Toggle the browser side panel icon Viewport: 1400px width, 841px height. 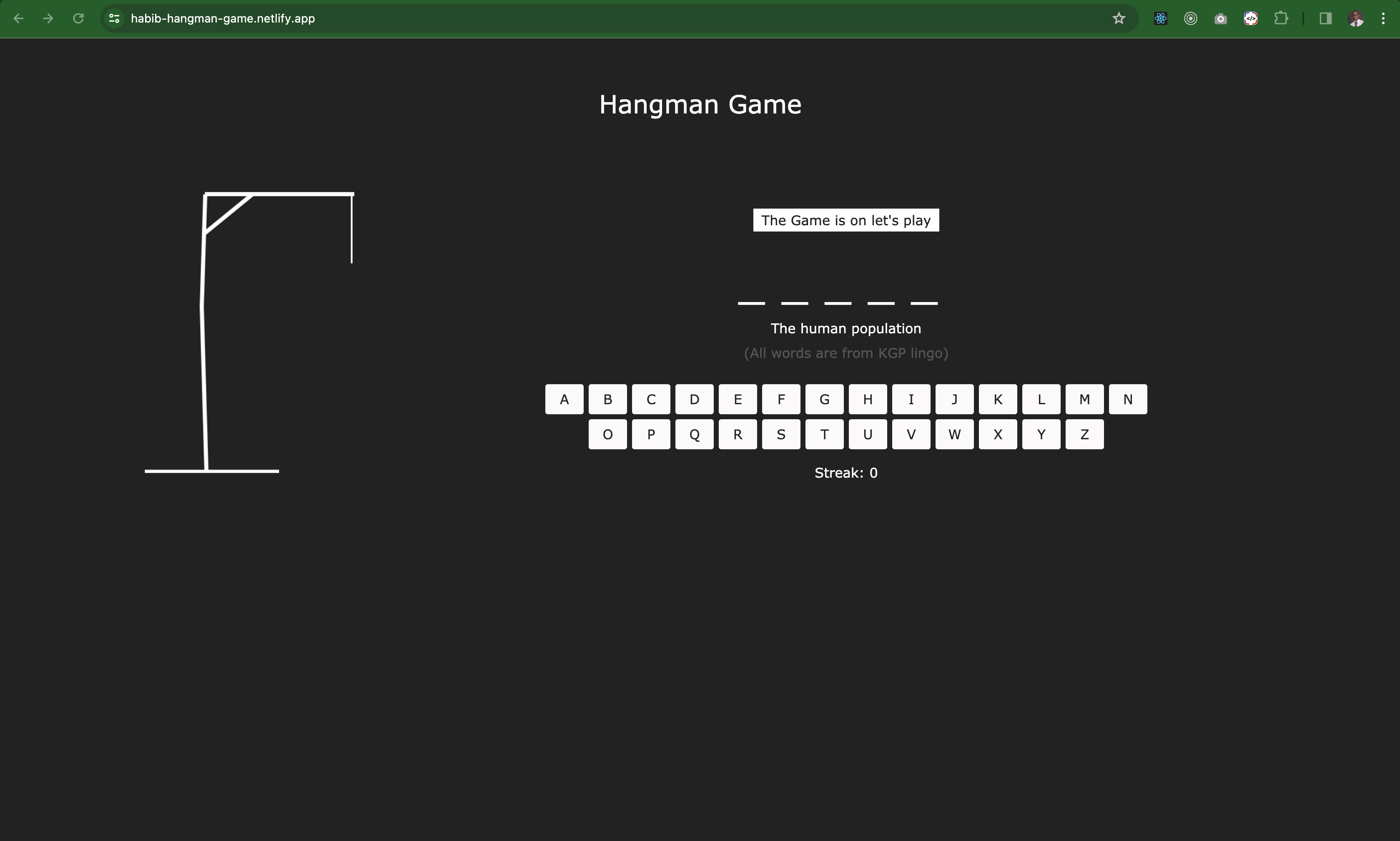(x=1325, y=19)
